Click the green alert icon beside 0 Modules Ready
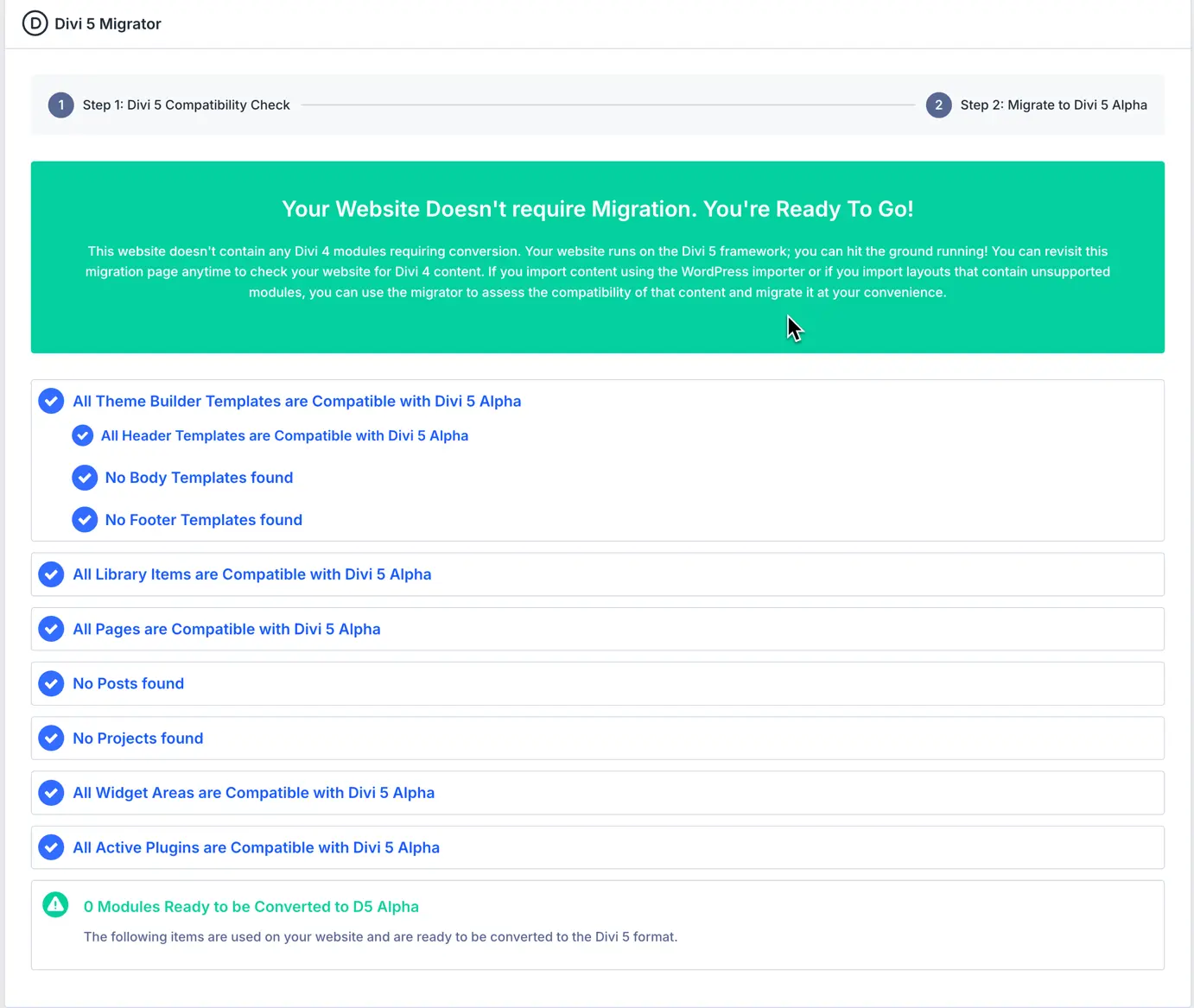Image resolution: width=1194 pixels, height=1008 pixels. pyautogui.click(x=54, y=904)
